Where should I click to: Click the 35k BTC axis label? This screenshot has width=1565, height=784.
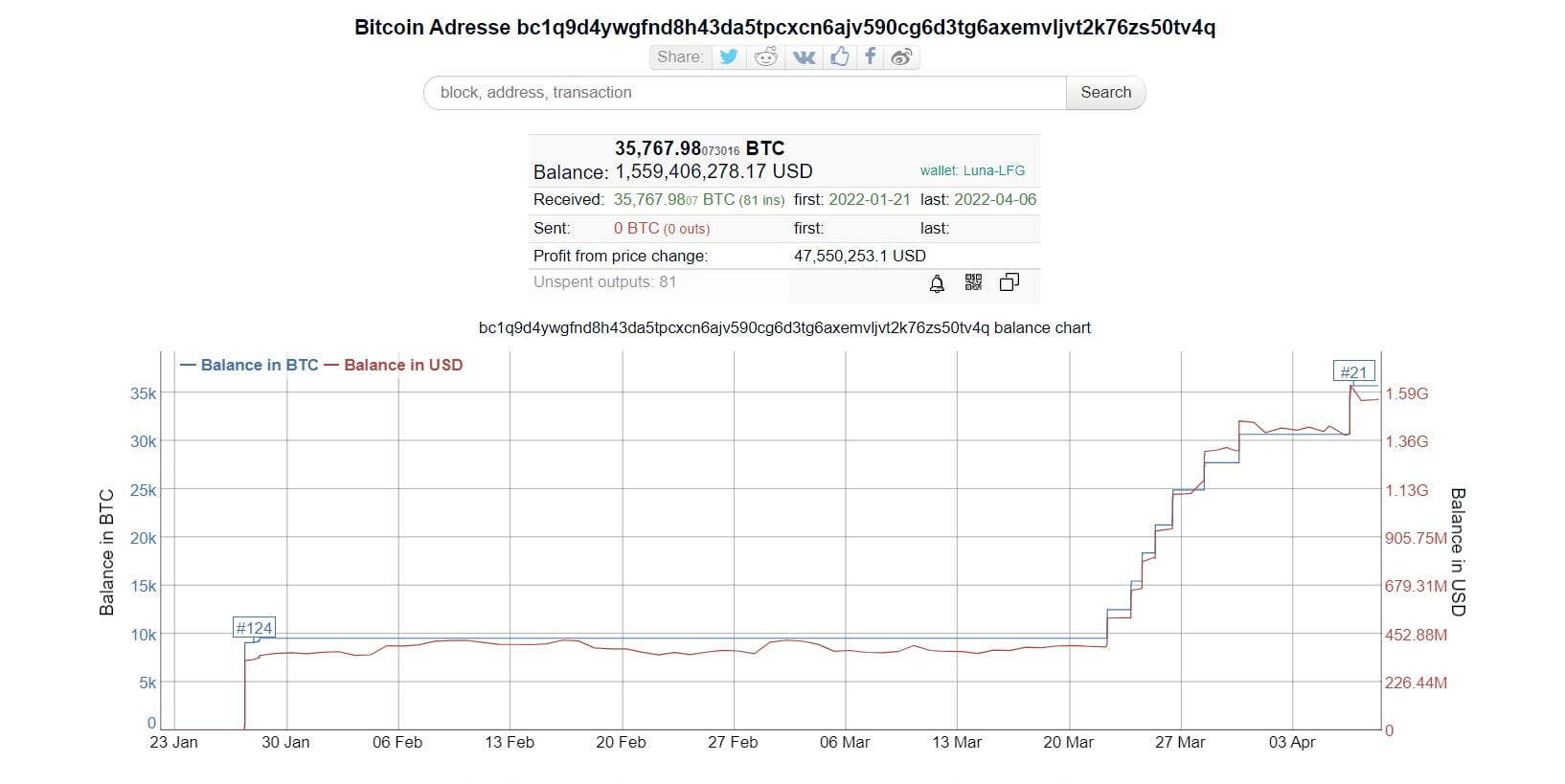[144, 393]
